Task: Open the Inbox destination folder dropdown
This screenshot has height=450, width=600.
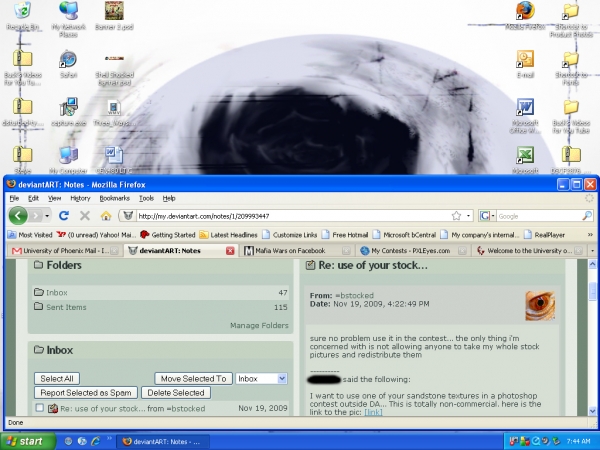Action: click(x=261, y=378)
